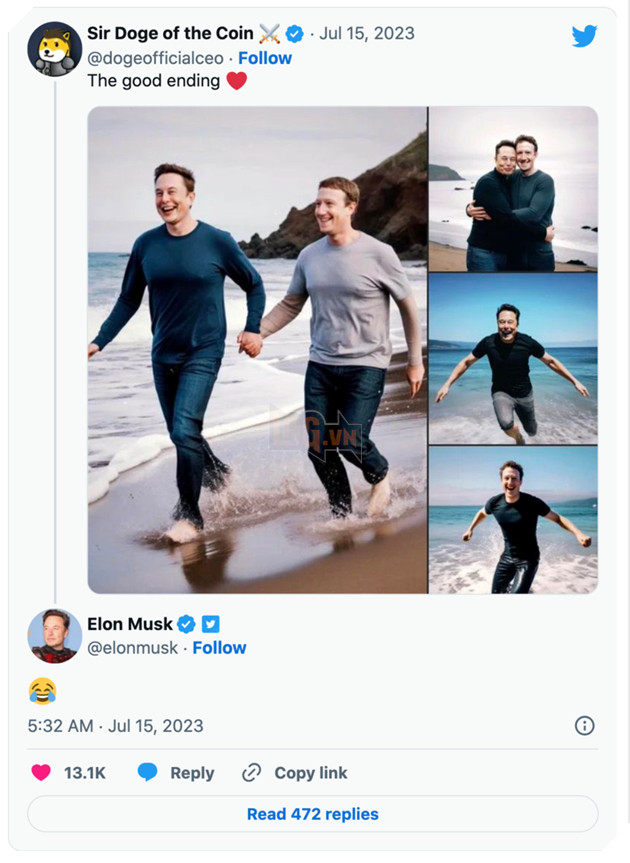Click Sir Doge's Shiba Inu profile avatar
Screen dimensions: 630x863
[55, 48]
